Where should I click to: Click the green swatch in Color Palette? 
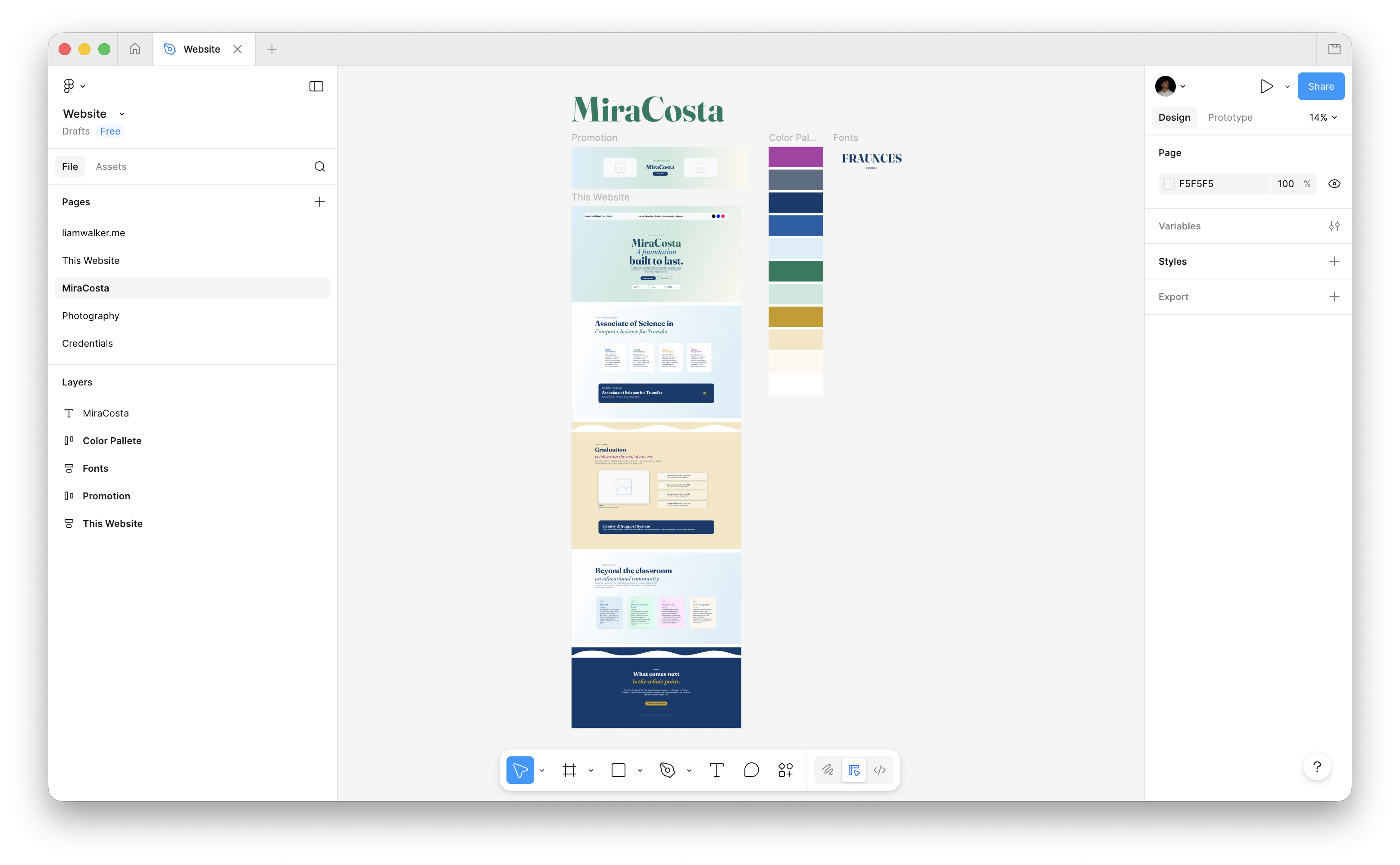[x=796, y=271]
